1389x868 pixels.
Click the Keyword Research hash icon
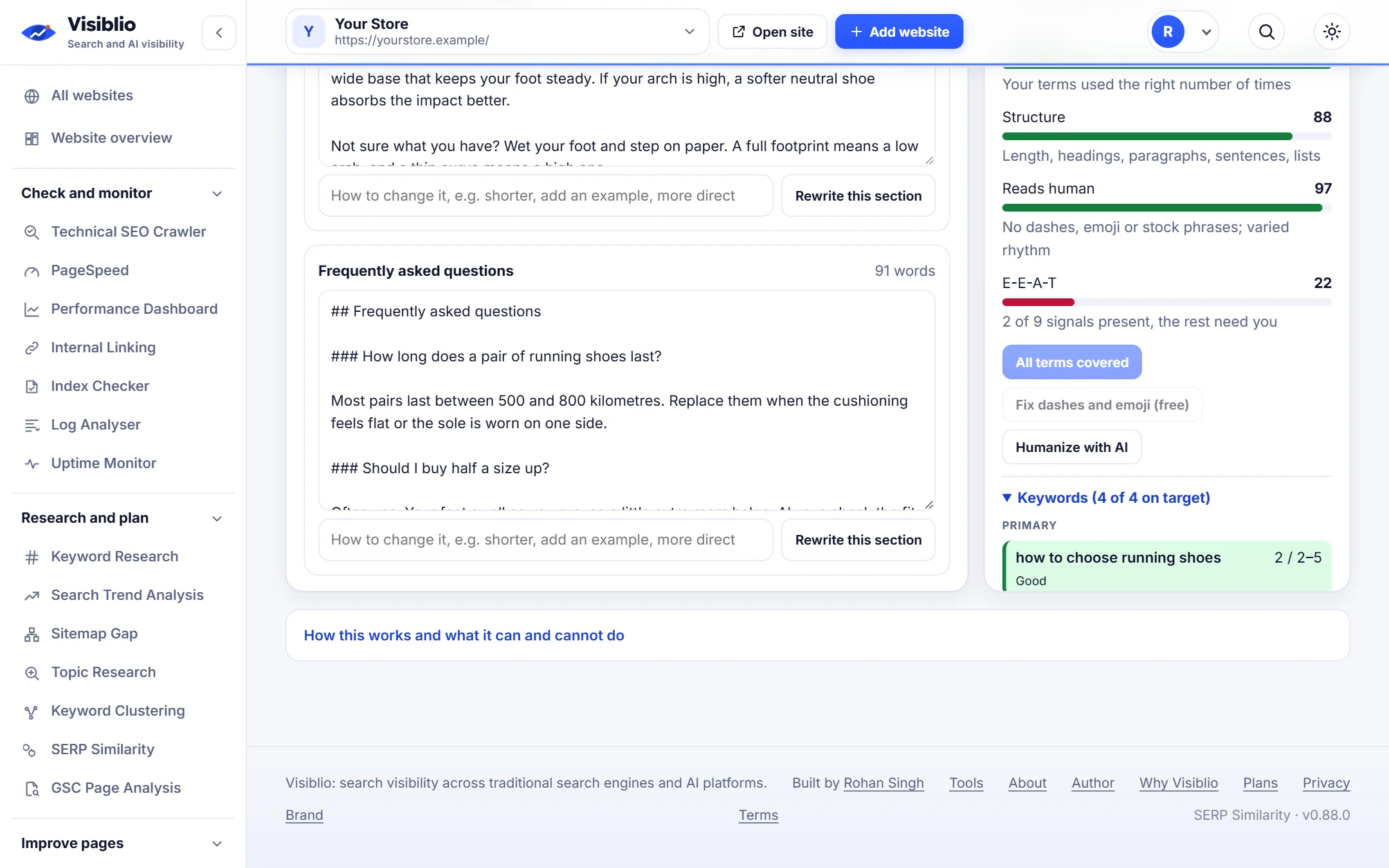tap(32, 557)
